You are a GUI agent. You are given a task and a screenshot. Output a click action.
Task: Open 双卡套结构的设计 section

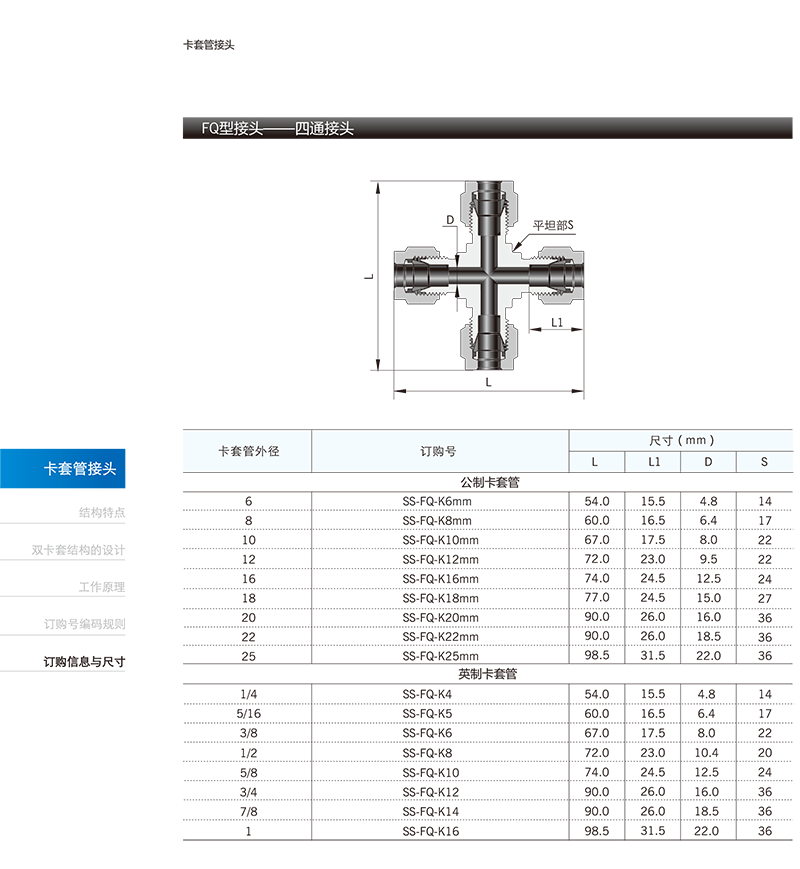[78, 550]
